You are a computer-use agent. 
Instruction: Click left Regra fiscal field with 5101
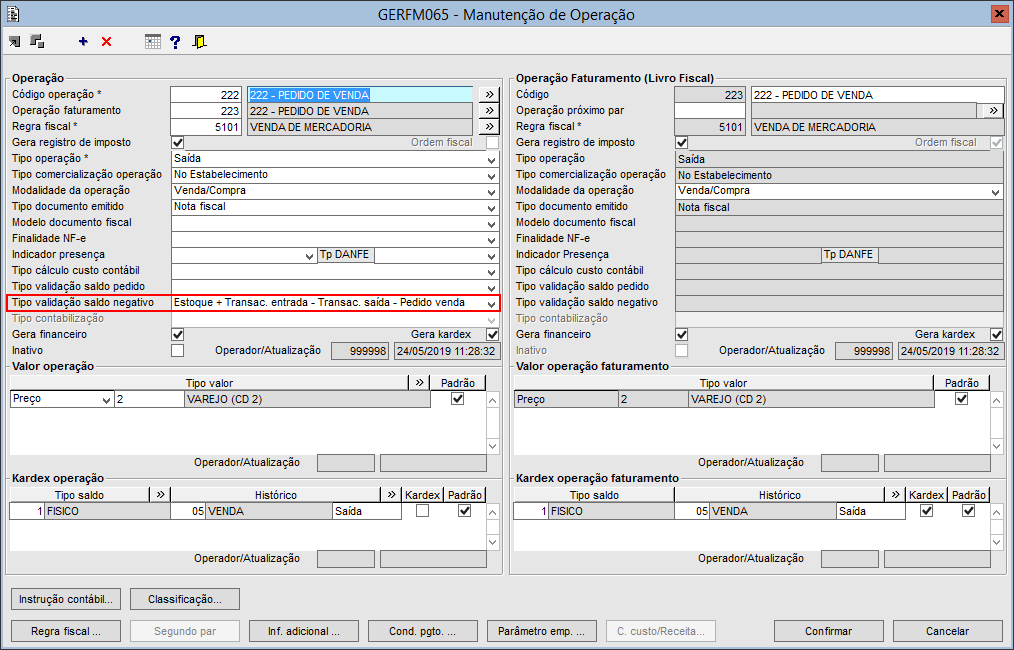[x=206, y=127]
